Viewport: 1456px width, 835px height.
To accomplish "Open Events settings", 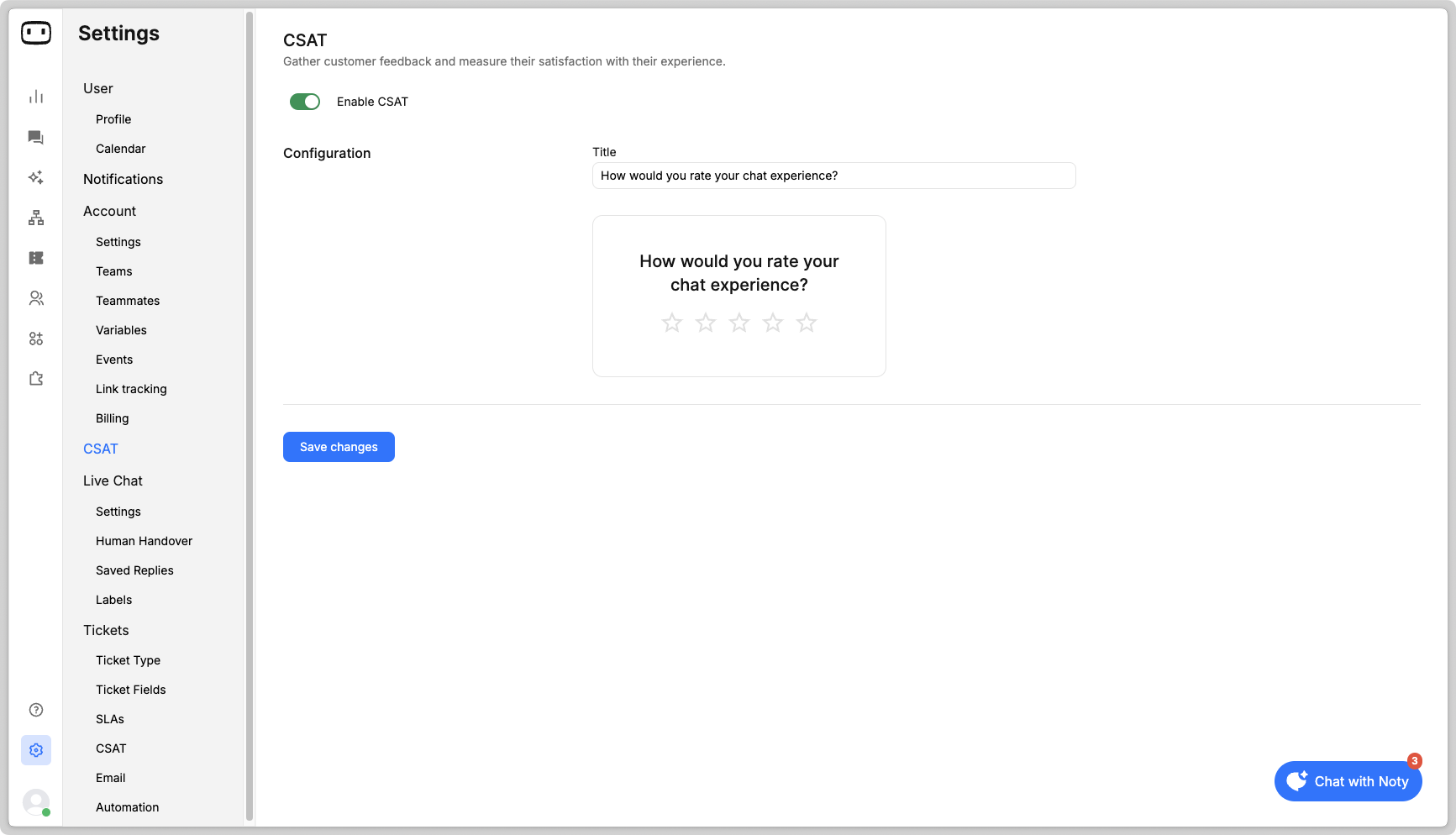I will pos(114,360).
